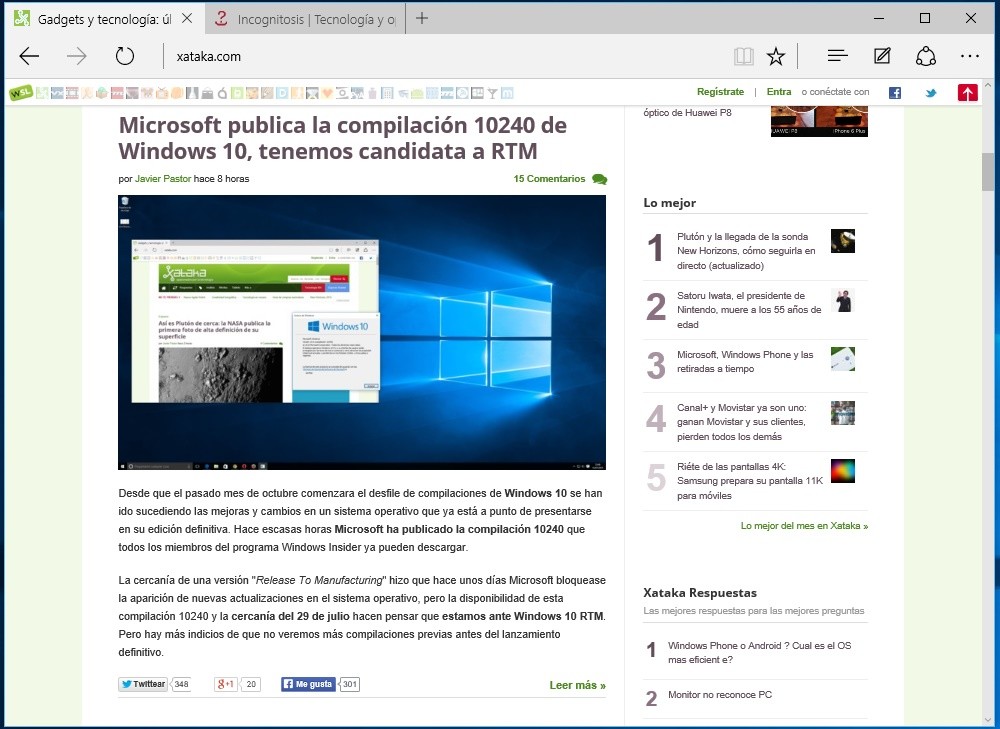Click the apple site icon in network bar
Viewport: 1000px width, 729px height.
coord(222,94)
